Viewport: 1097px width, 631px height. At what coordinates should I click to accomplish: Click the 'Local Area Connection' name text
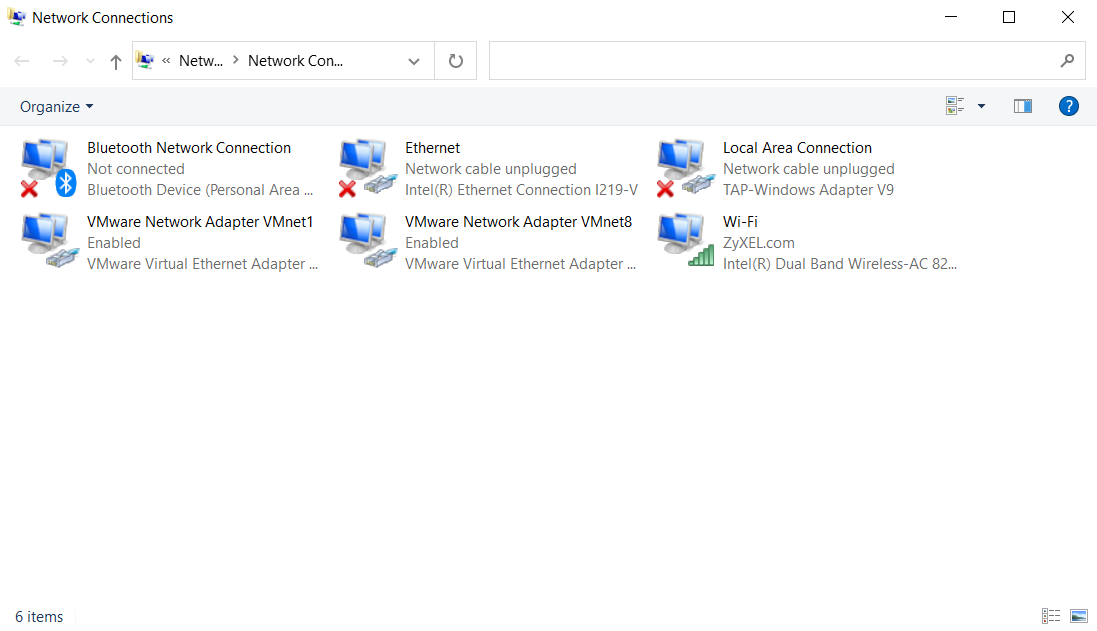click(798, 148)
